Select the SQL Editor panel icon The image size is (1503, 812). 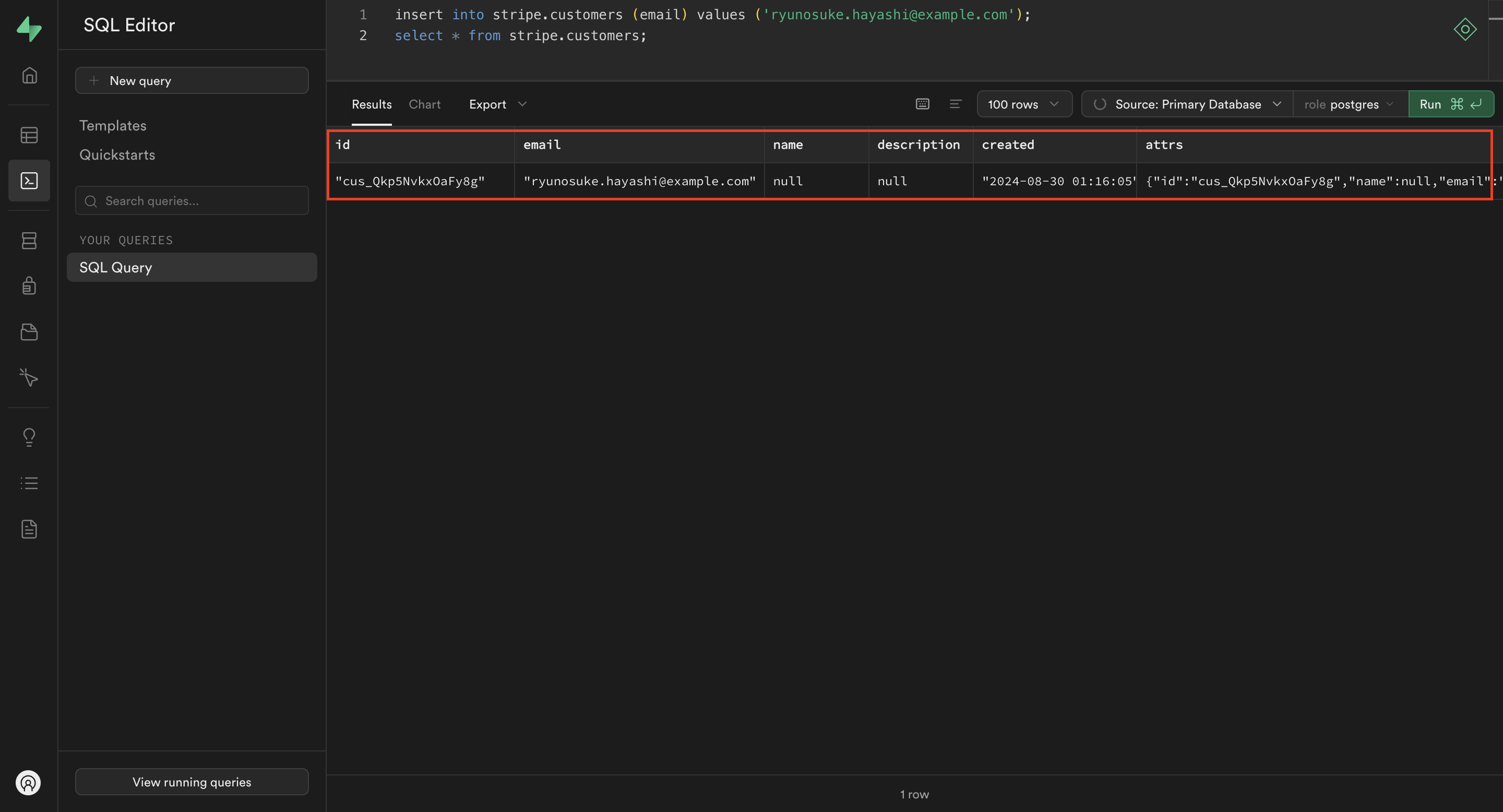pyautogui.click(x=28, y=181)
